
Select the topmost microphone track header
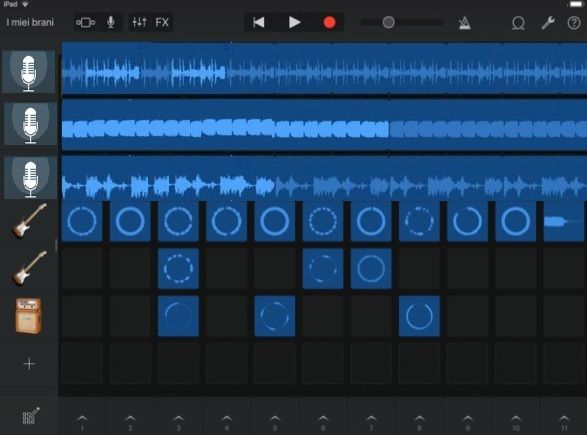29,72
